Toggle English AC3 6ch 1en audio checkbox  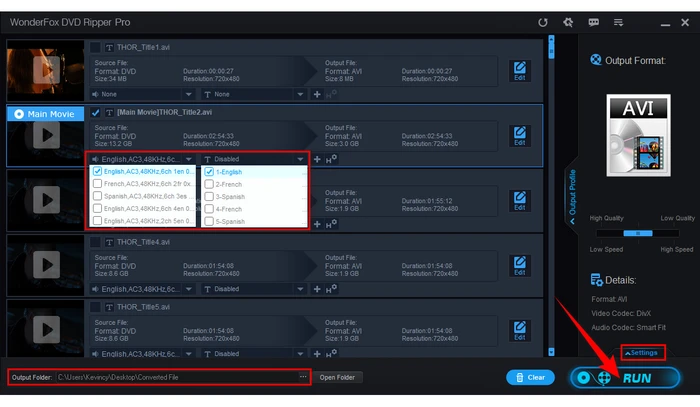[97, 171]
